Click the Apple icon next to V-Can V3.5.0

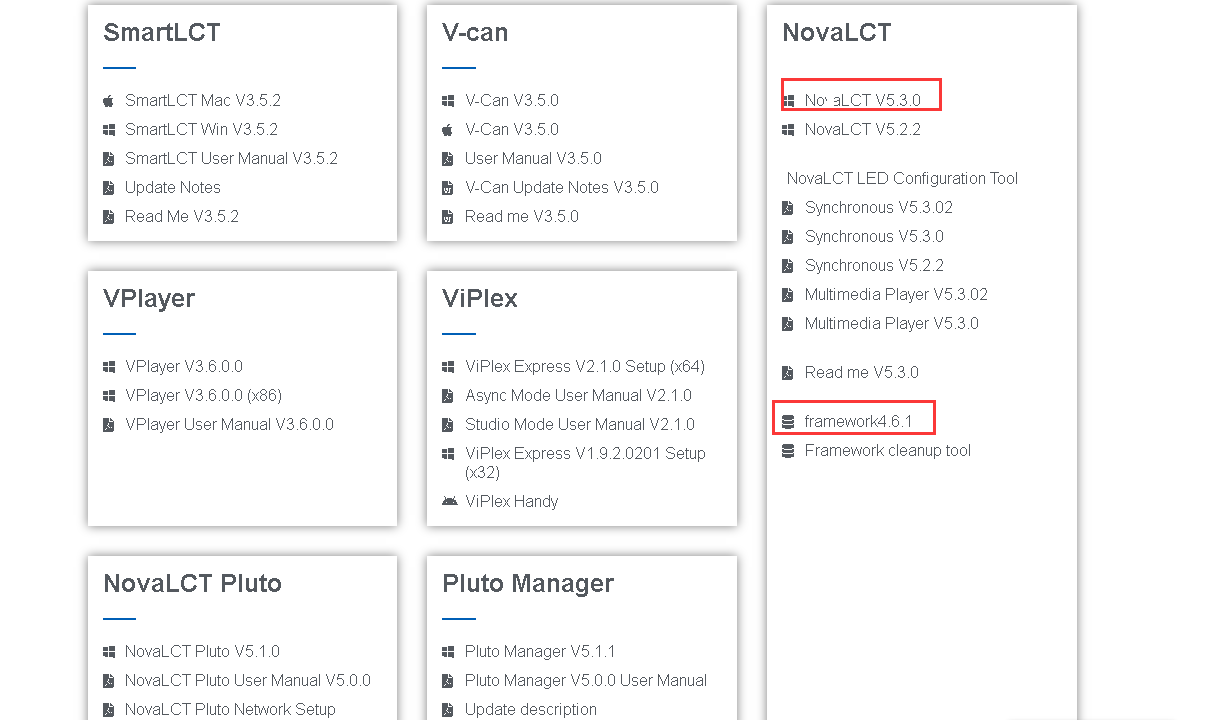click(x=448, y=130)
